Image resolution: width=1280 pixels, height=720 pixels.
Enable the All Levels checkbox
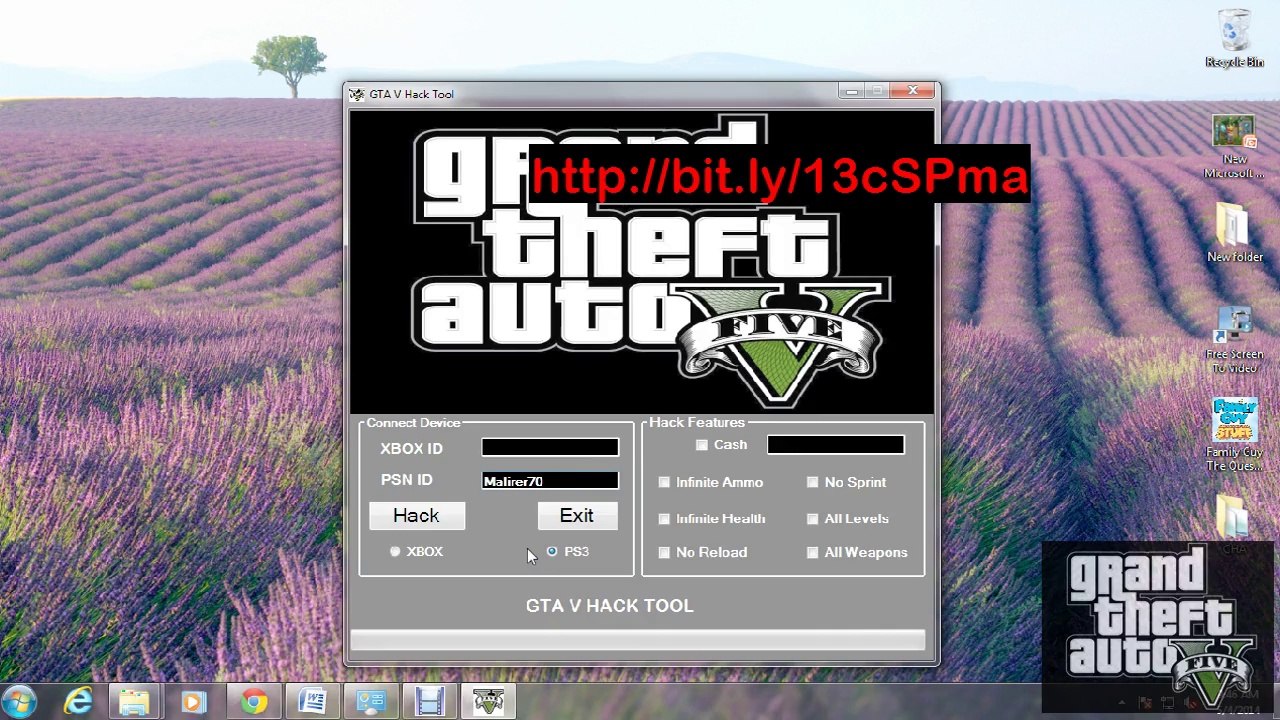812,519
